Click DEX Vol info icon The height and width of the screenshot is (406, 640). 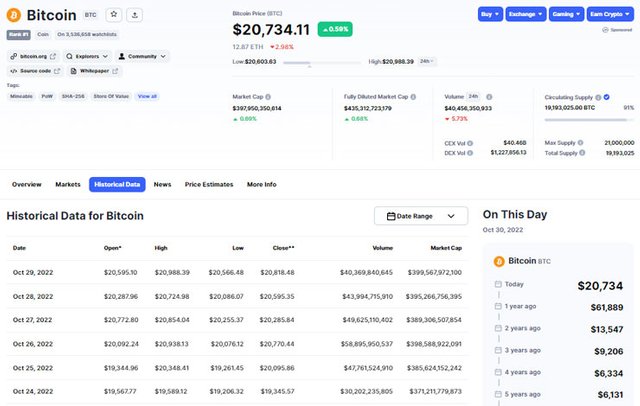click(x=470, y=153)
